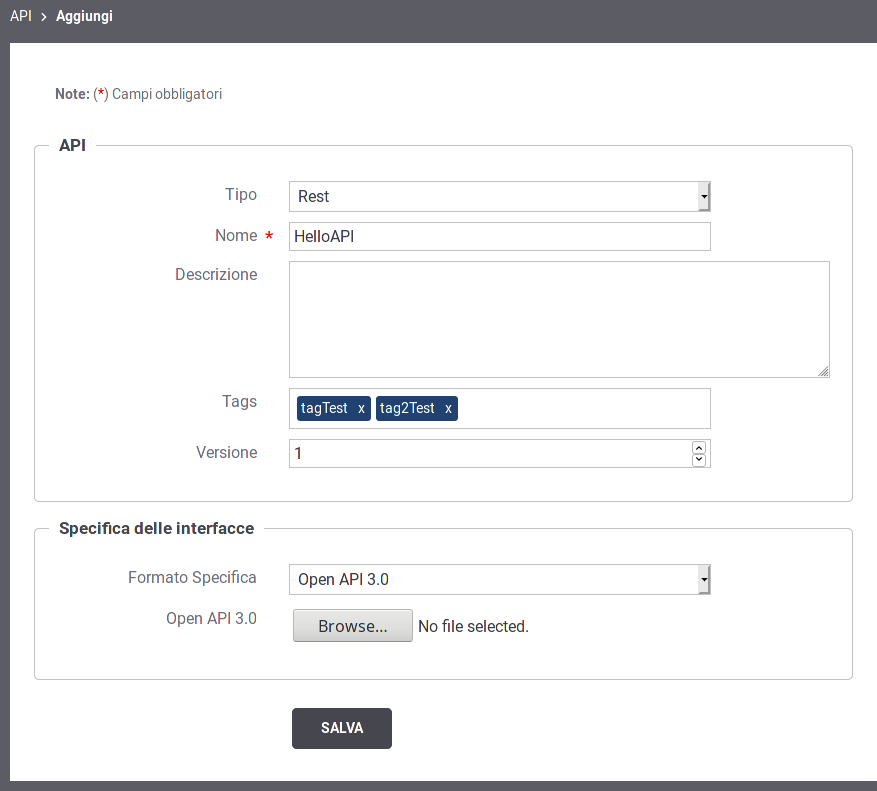Remove the tag2Test tag
877x791 pixels.
click(448, 409)
